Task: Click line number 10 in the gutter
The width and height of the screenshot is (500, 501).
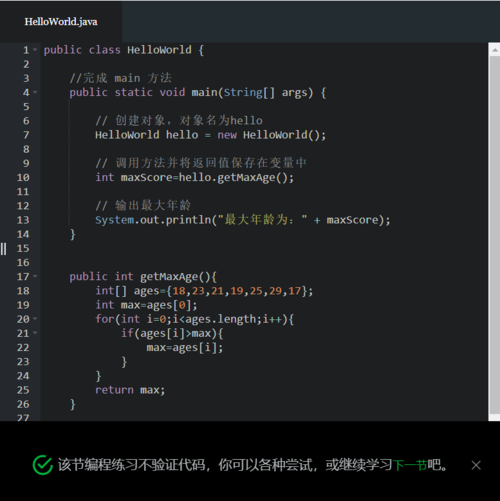Action: tap(23, 177)
